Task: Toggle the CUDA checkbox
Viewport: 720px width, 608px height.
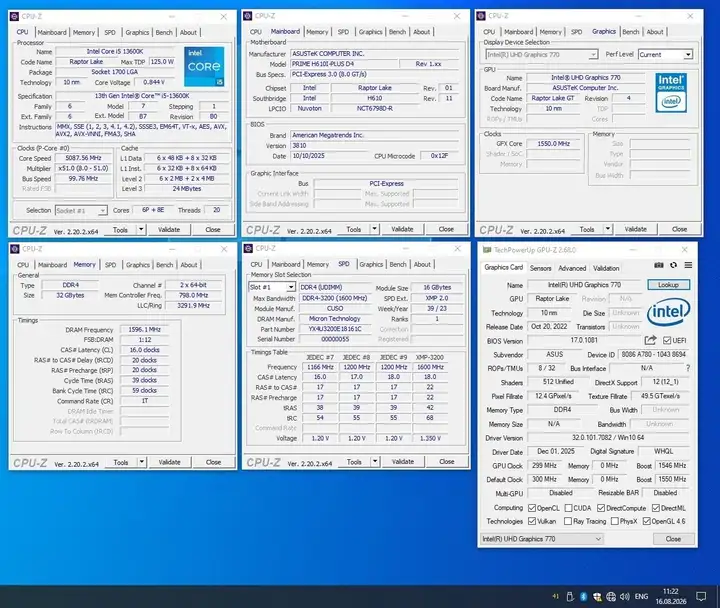Action: [568, 508]
